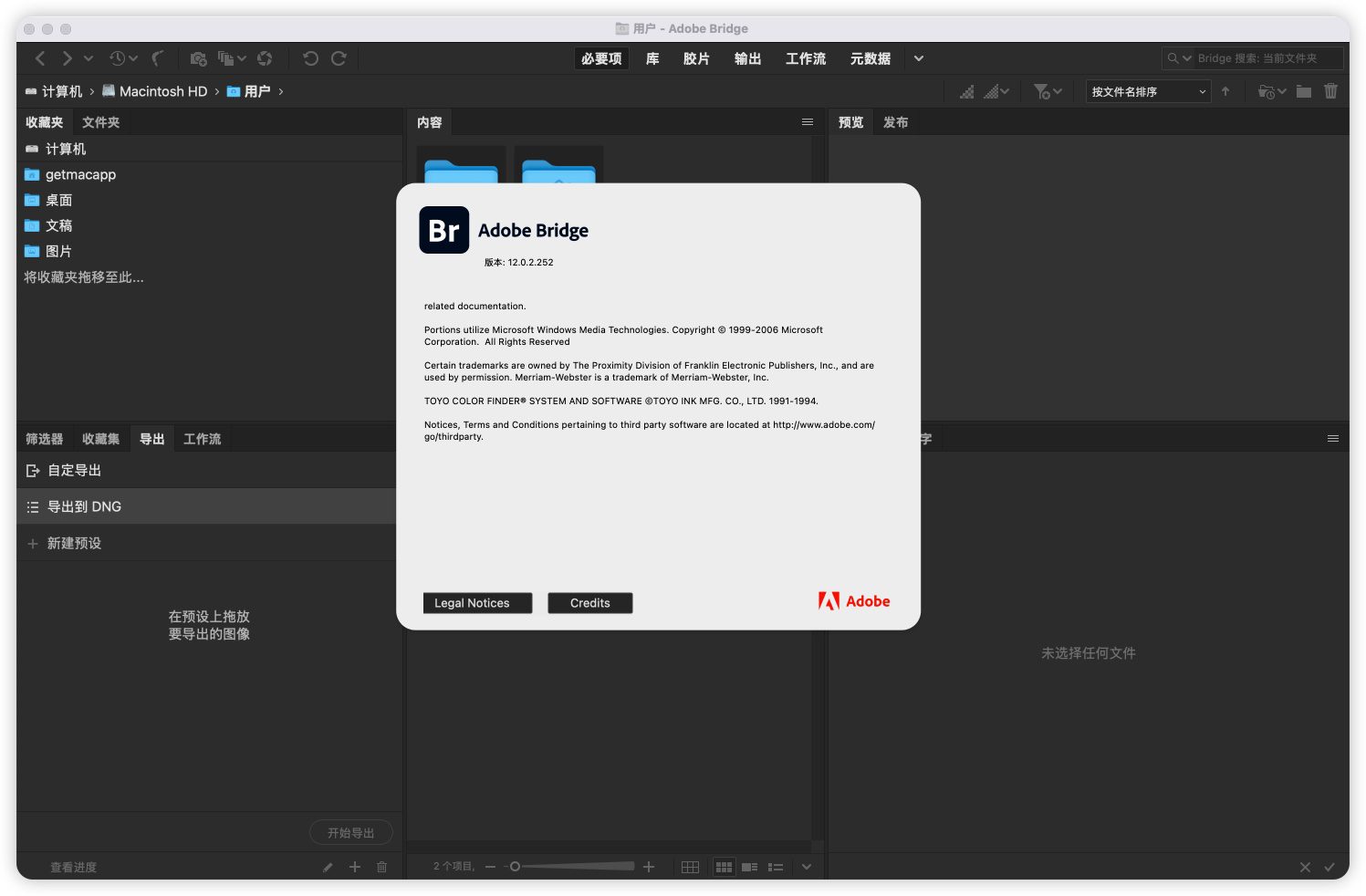Toggle ascending sort order arrow
The width and height of the screenshot is (1366, 896).
tap(1225, 91)
